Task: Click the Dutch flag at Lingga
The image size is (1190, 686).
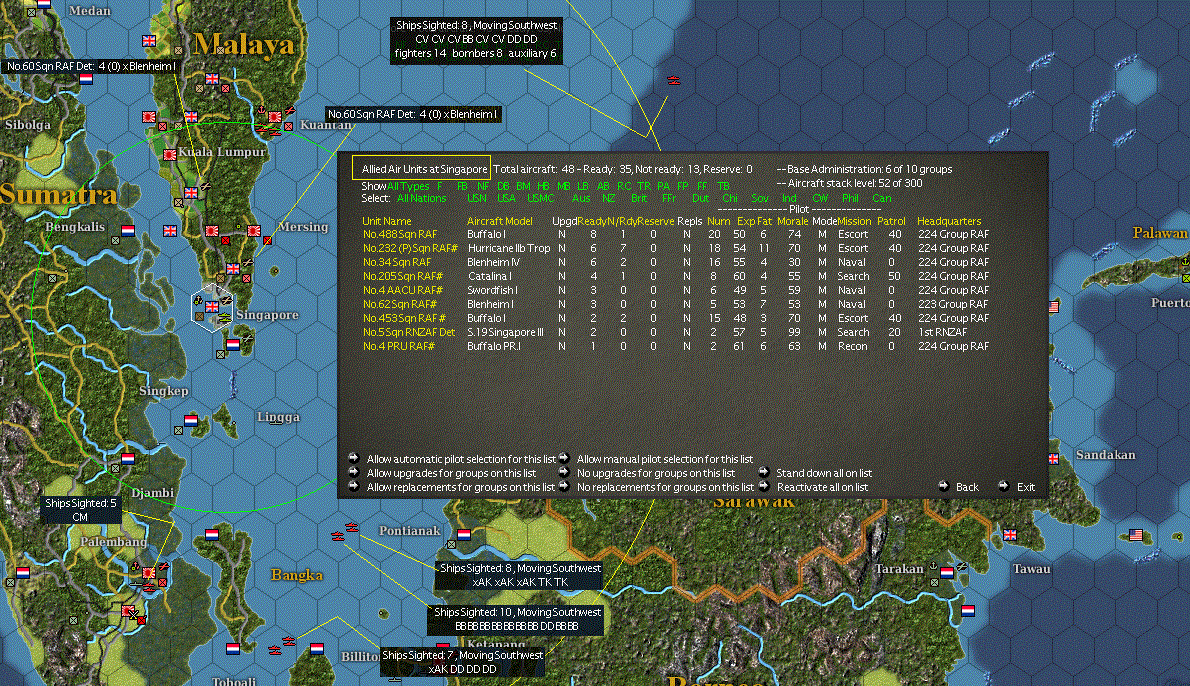Action: tap(191, 420)
